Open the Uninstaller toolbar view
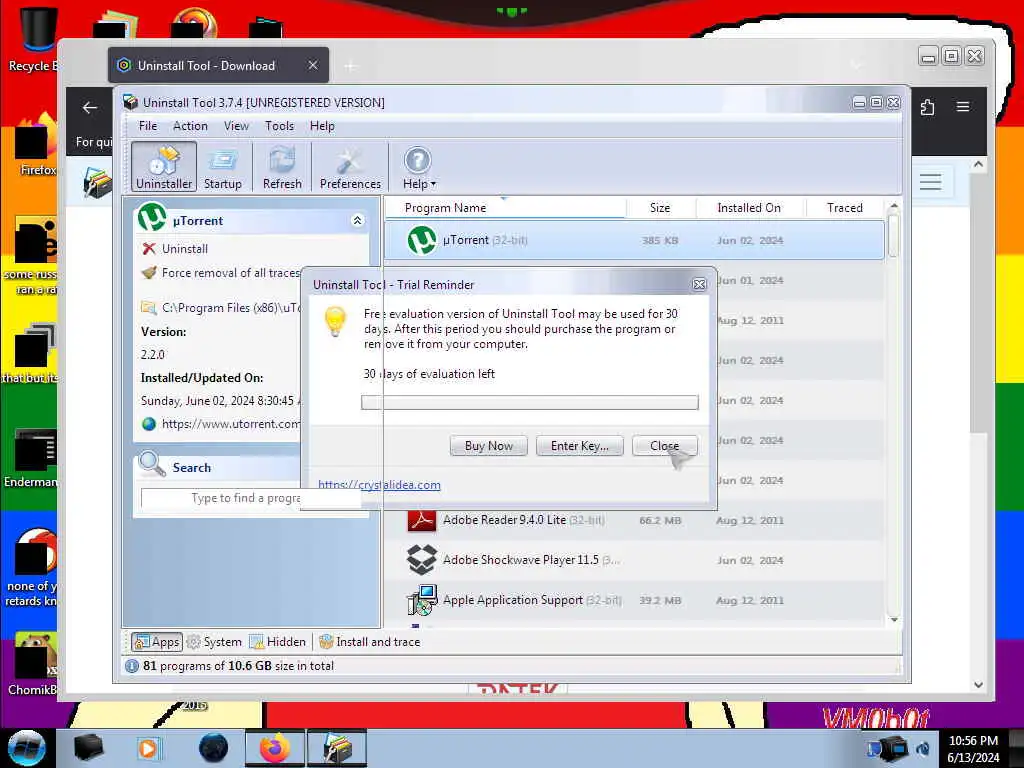This screenshot has height=768, width=1024. point(164,167)
